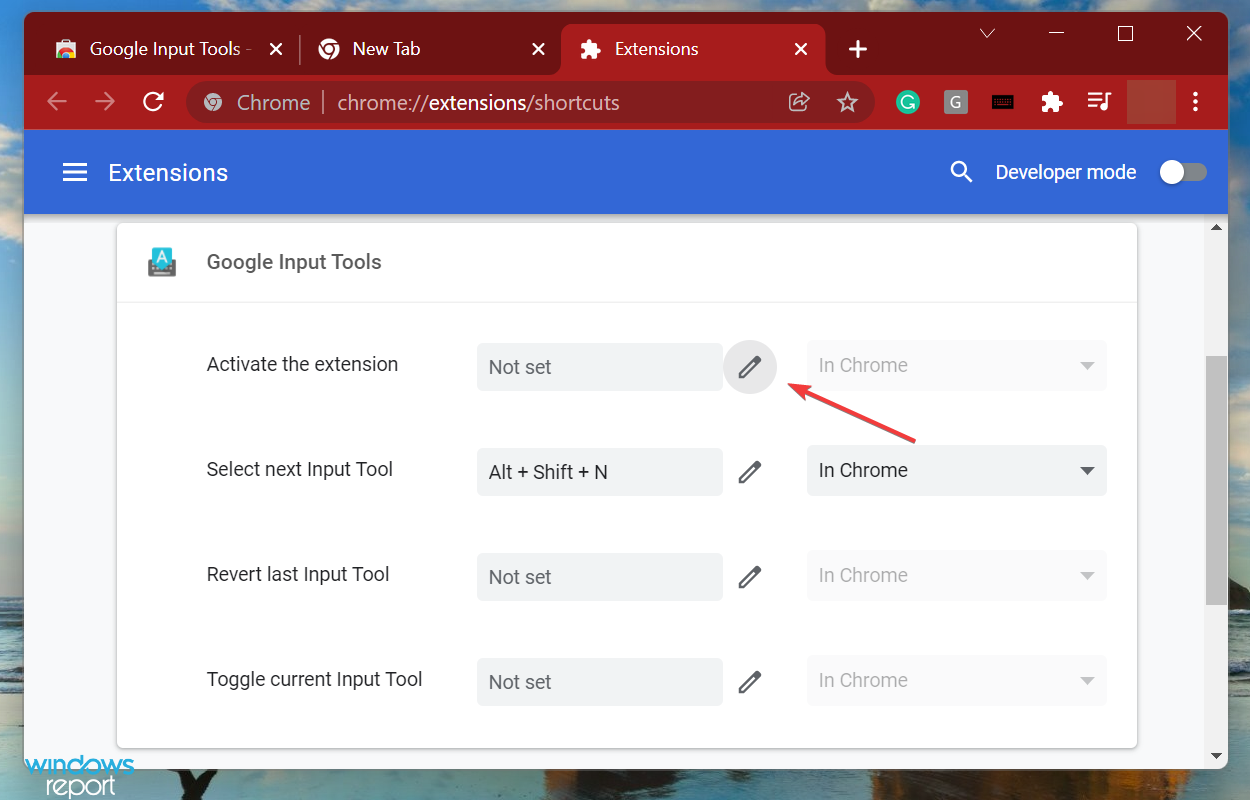Close the Extensions tab
This screenshot has height=800, width=1250.
click(x=801, y=49)
